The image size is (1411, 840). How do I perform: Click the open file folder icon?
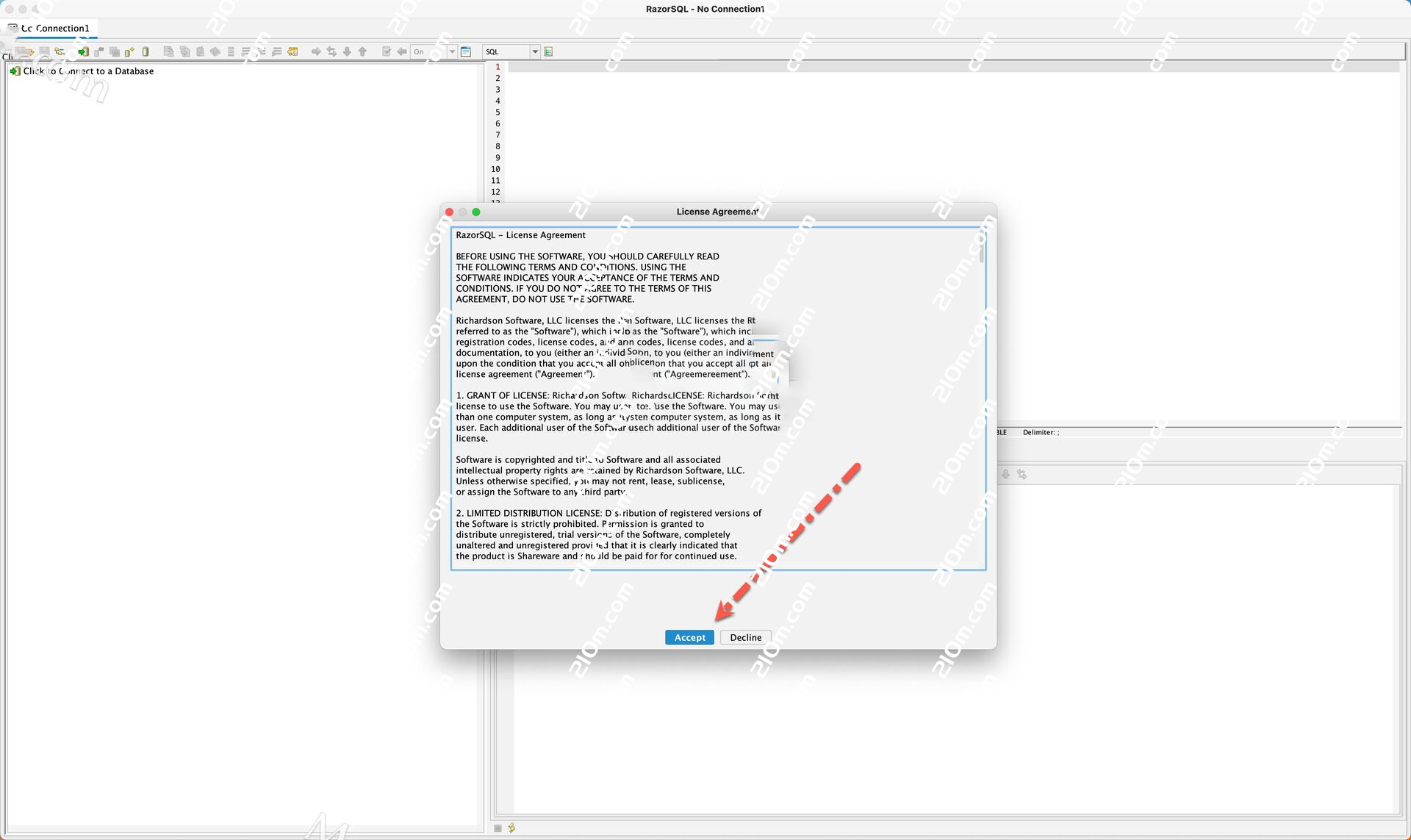tap(26, 51)
